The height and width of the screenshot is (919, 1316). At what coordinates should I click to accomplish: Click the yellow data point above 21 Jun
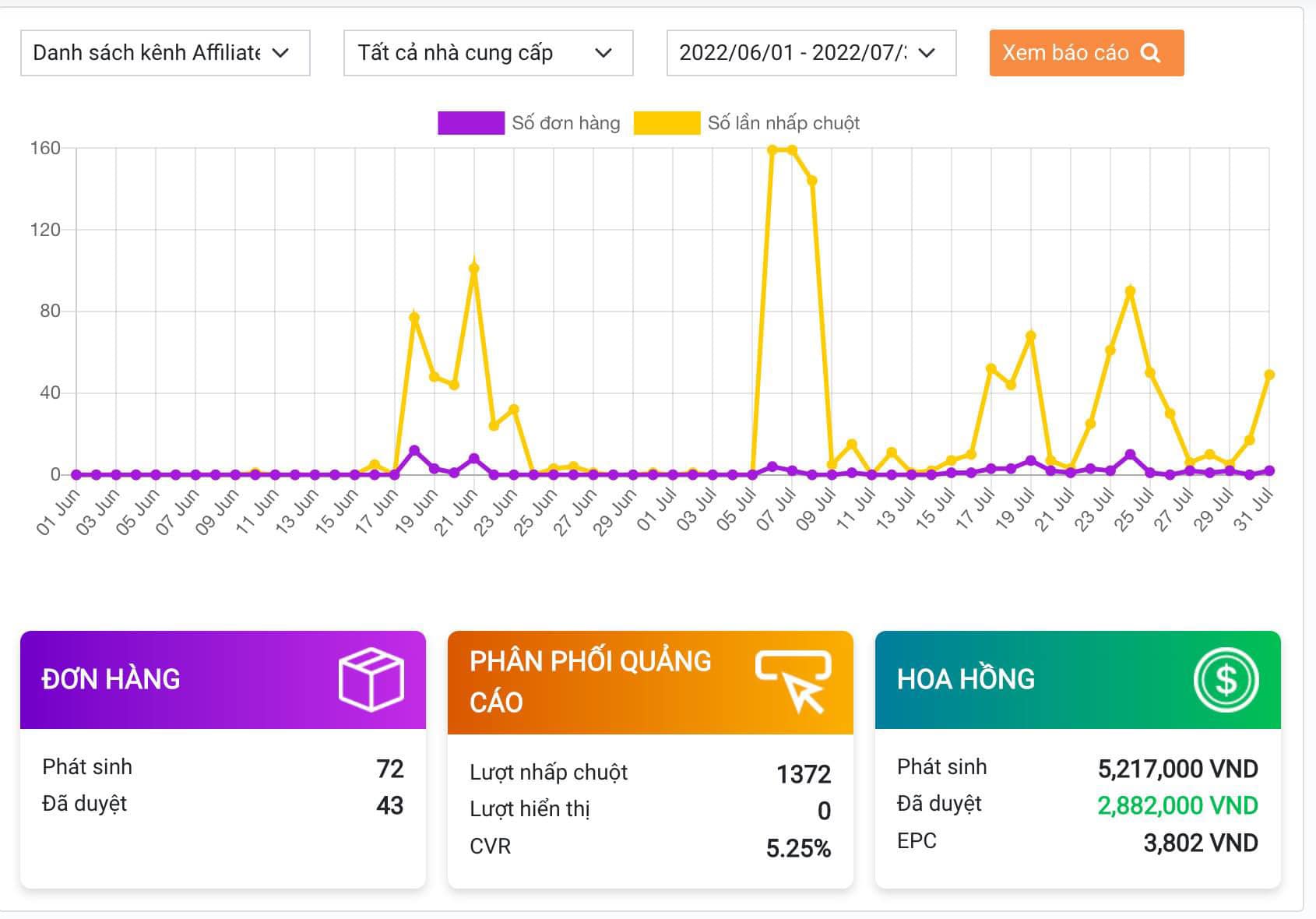pyautogui.click(x=473, y=269)
